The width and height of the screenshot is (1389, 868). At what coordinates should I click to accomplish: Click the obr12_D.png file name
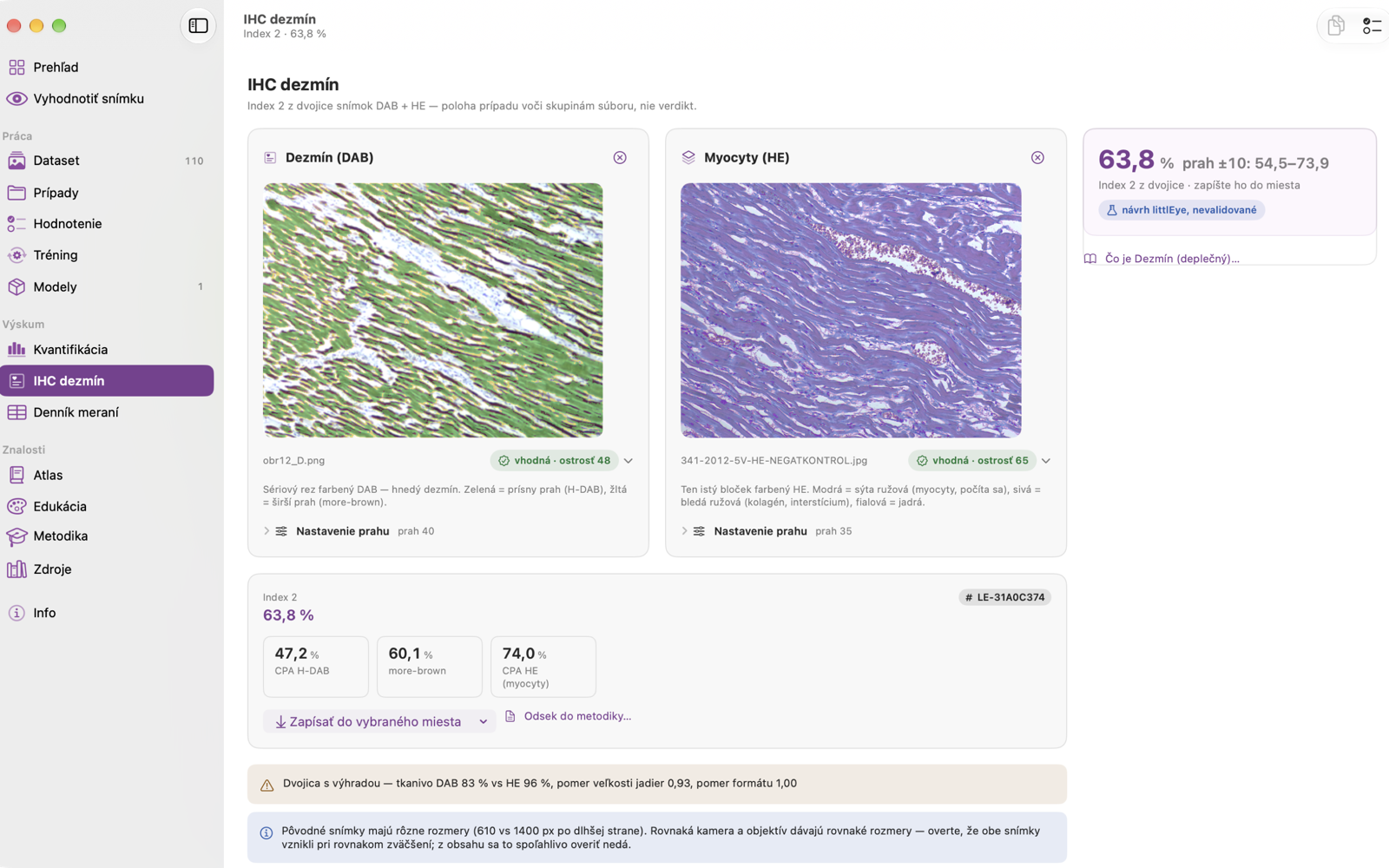click(293, 461)
